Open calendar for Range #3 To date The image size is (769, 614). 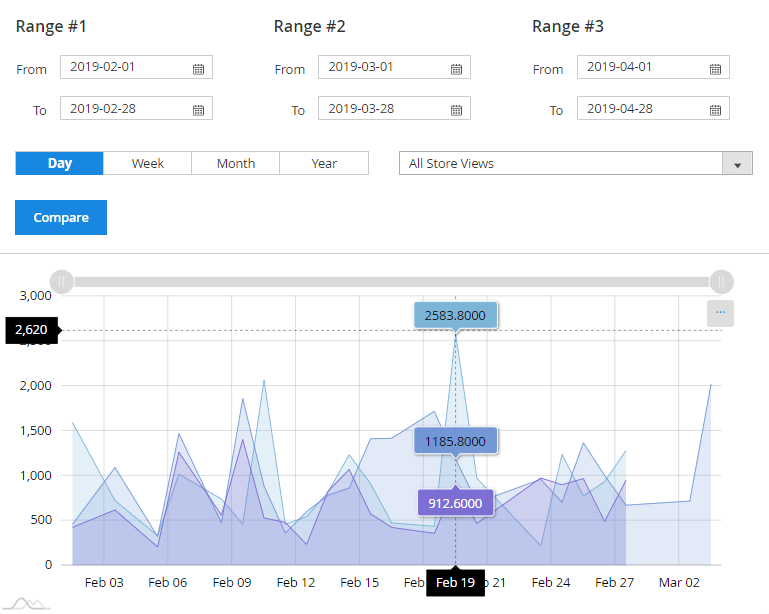(715, 109)
